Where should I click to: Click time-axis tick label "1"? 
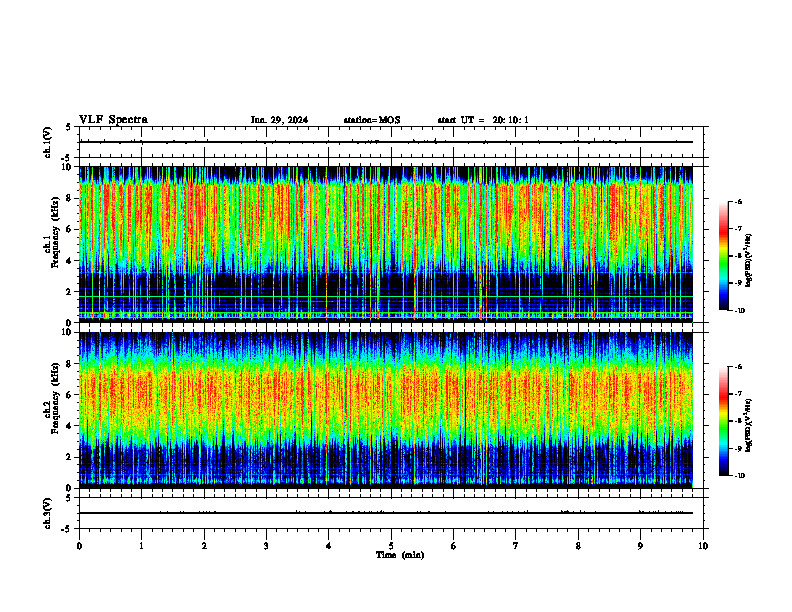pyautogui.click(x=141, y=546)
